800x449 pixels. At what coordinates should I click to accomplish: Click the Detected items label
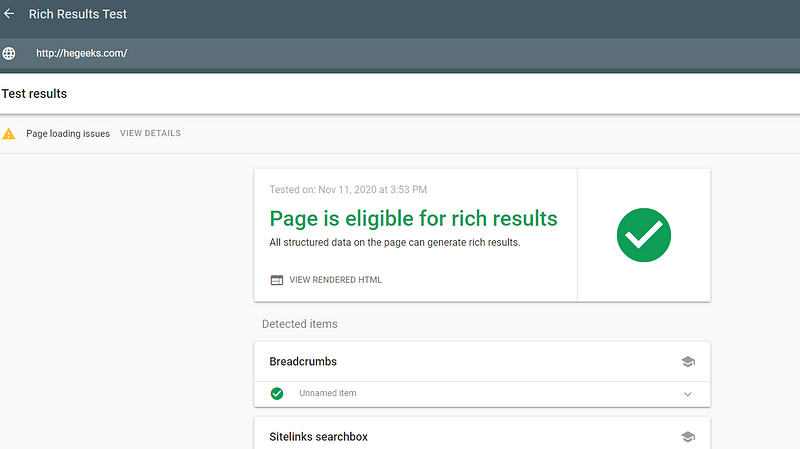299,324
